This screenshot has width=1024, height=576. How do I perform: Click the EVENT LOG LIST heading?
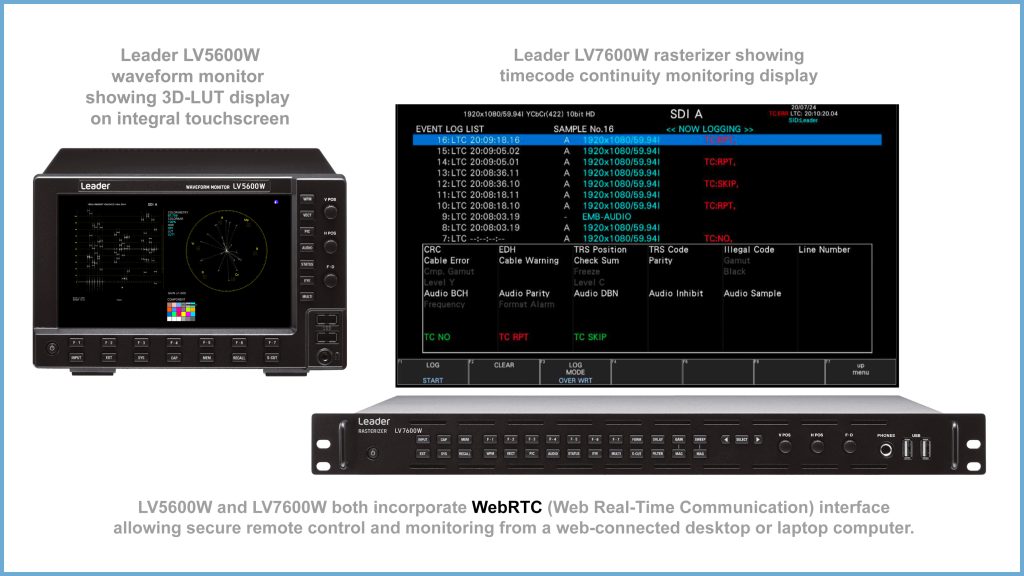pyautogui.click(x=450, y=129)
